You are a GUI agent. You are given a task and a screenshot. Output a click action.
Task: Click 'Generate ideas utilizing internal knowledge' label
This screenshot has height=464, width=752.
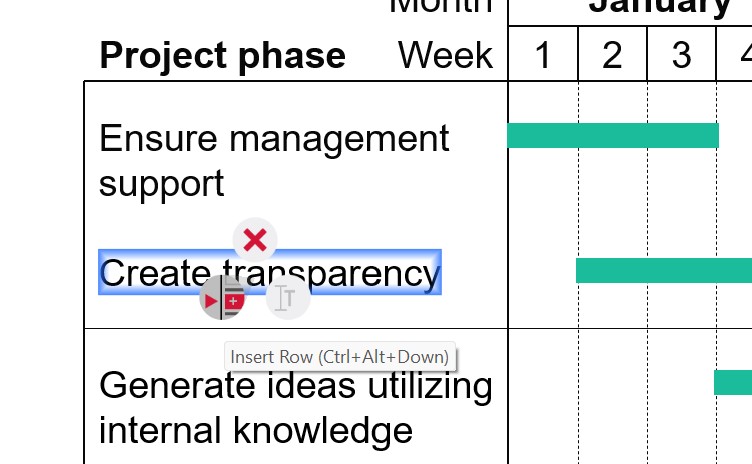pyautogui.click(x=296, y=407)
